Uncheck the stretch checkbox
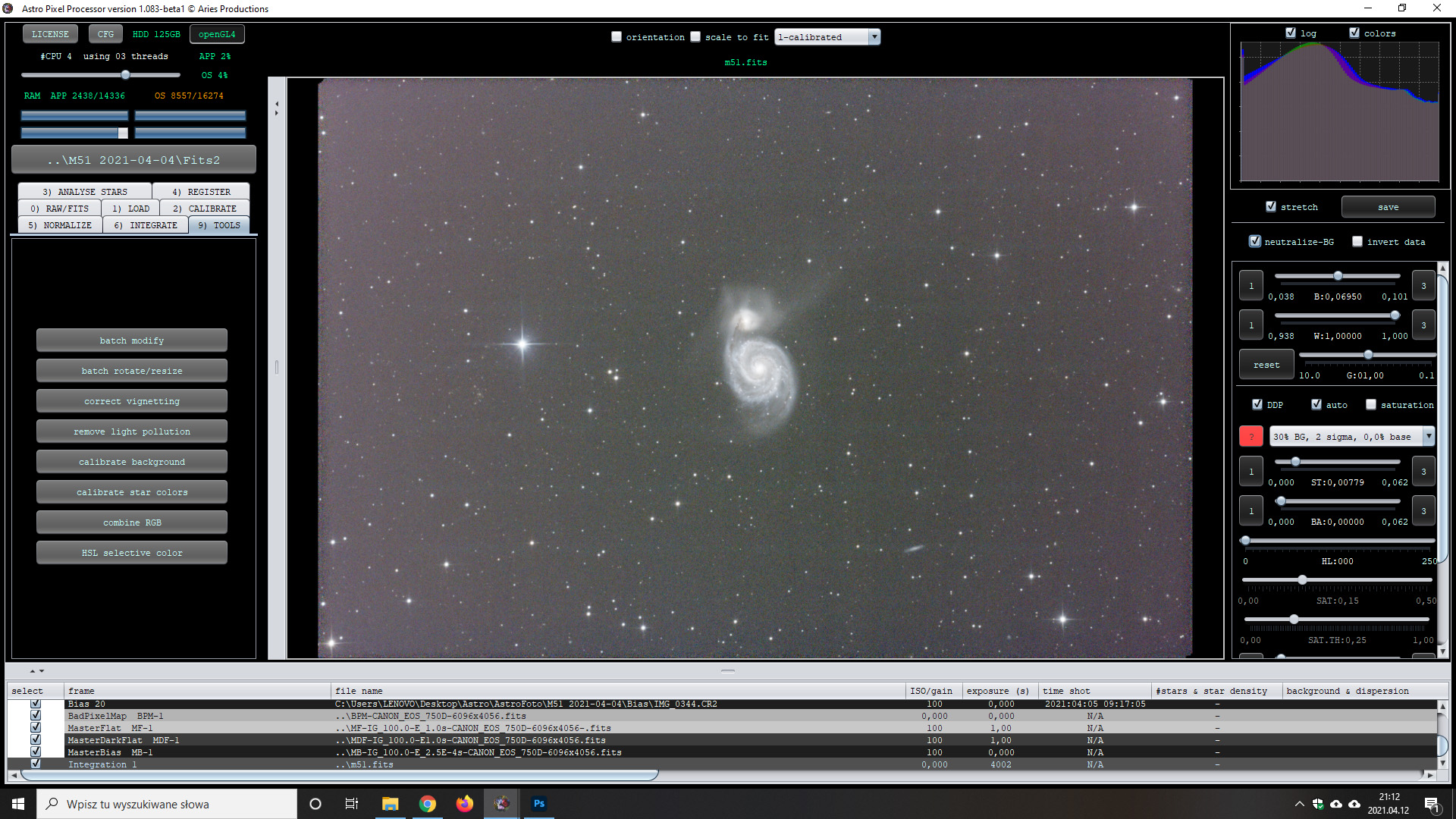1456x819 pixels. pos(1271,206)
